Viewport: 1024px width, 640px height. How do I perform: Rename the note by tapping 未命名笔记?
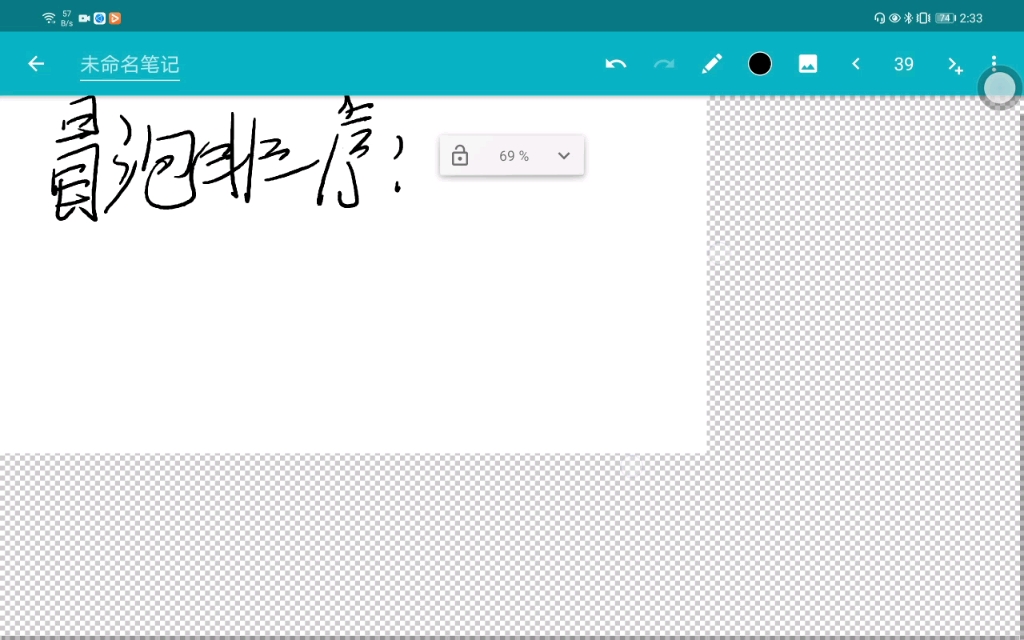[129, 64]
